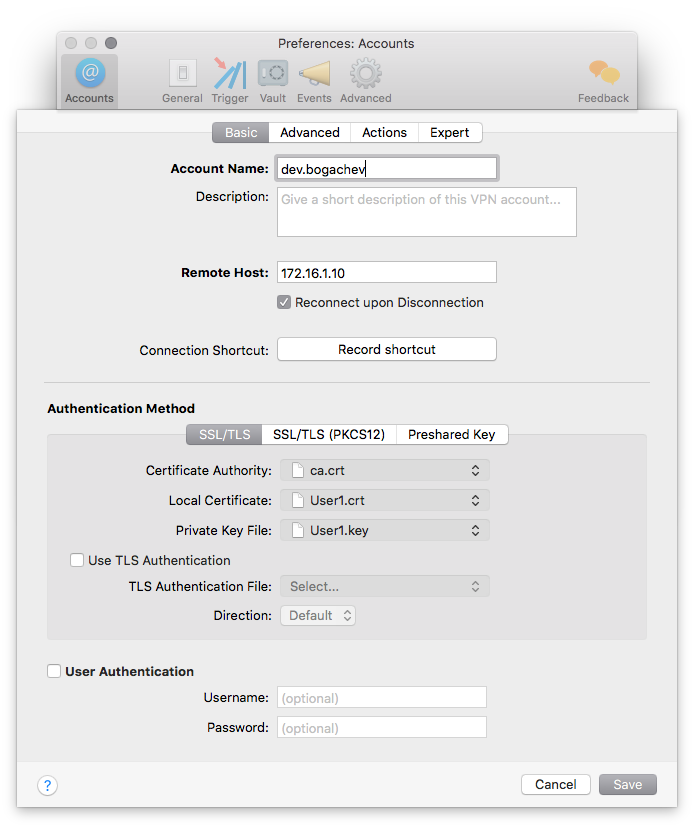
Task: Open Private Key File User1.key dropdown
Action: click(384, 530)
